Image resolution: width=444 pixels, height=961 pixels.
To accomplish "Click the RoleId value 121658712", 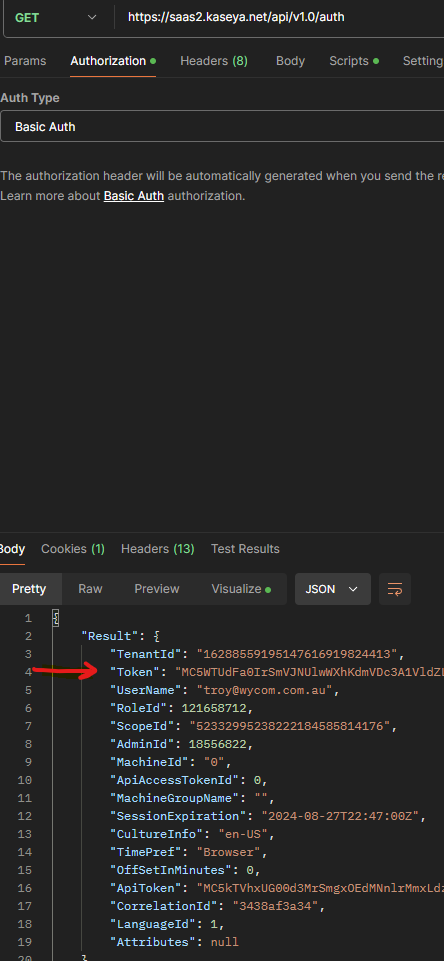I will coord(214,708).
